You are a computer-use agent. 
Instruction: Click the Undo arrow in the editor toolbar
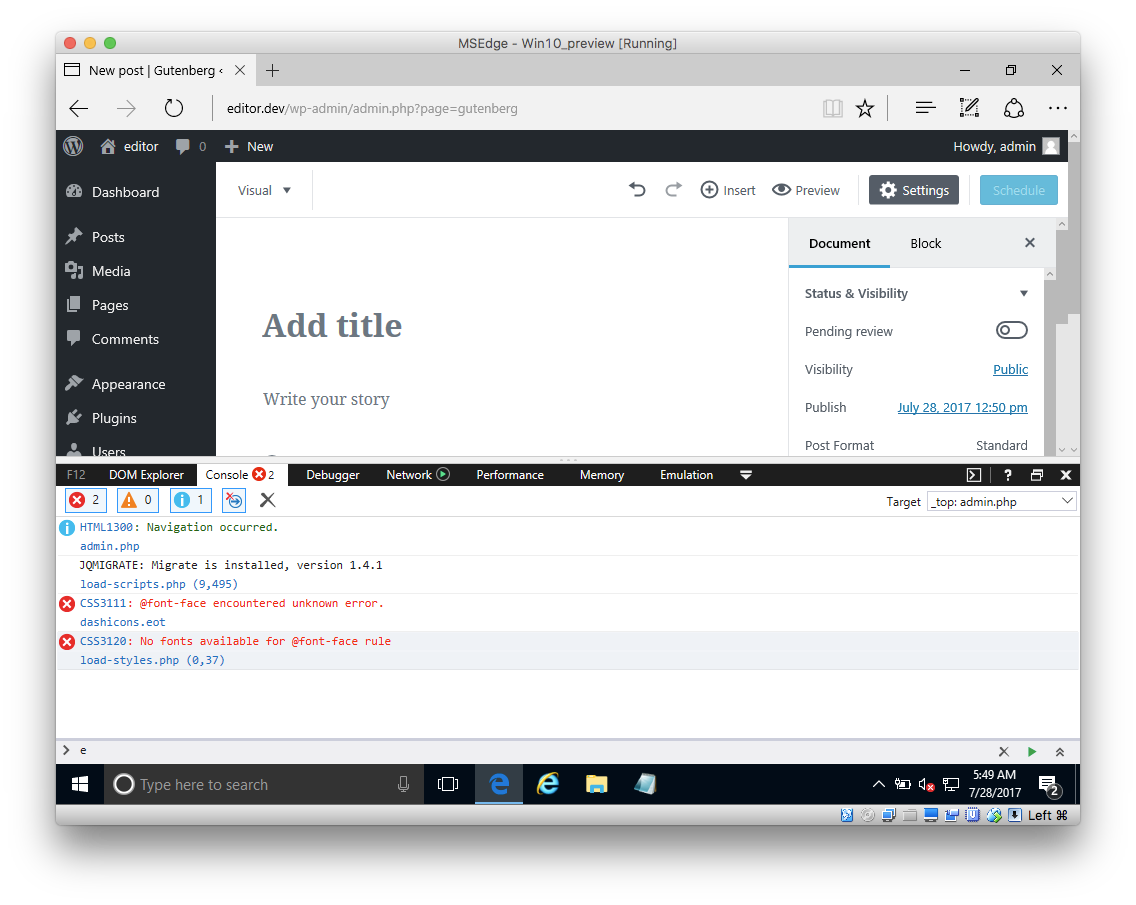coord(637,189)
